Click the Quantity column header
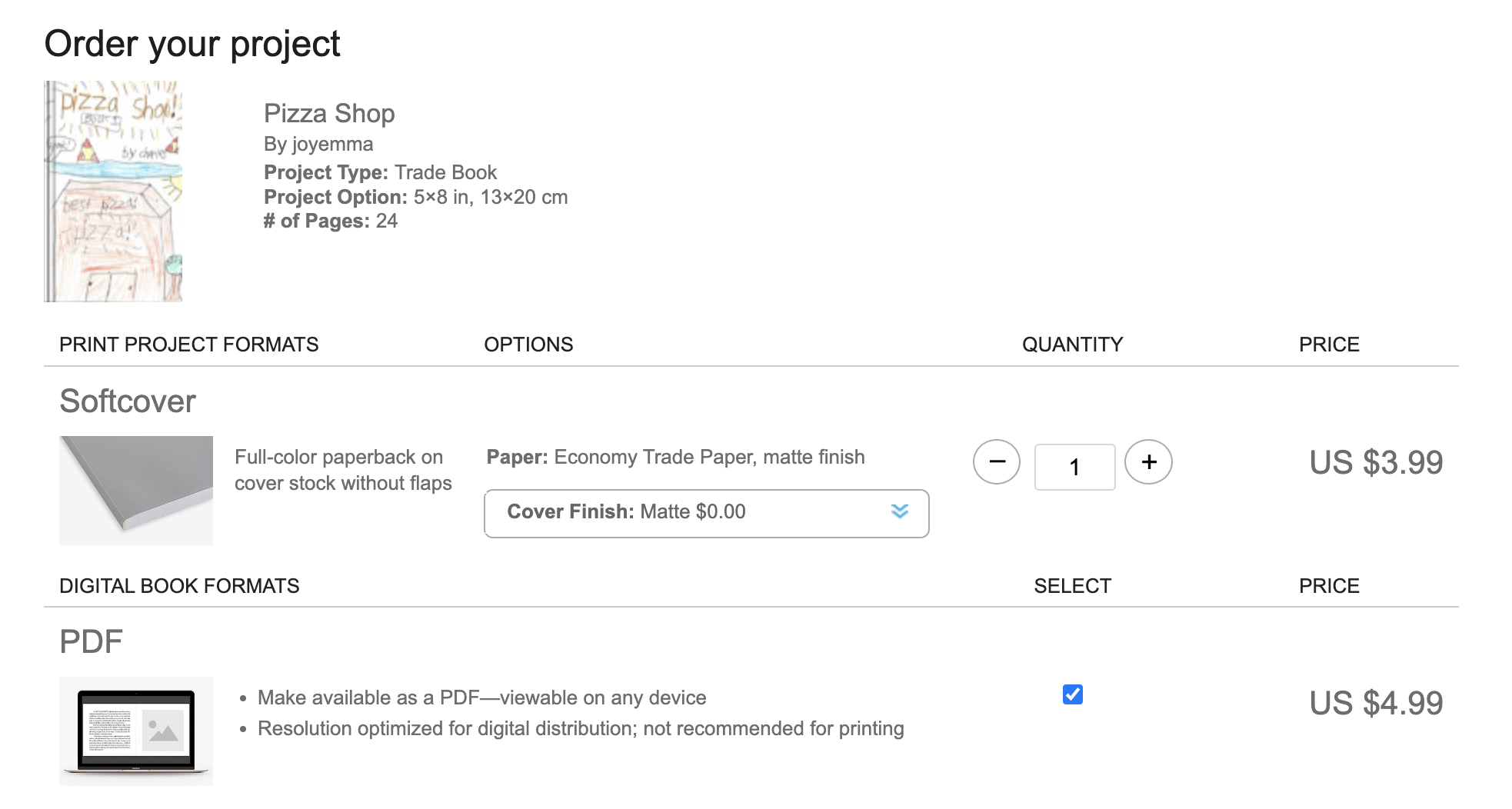The image size is (1512, 809). click(x=1072, y=345)
